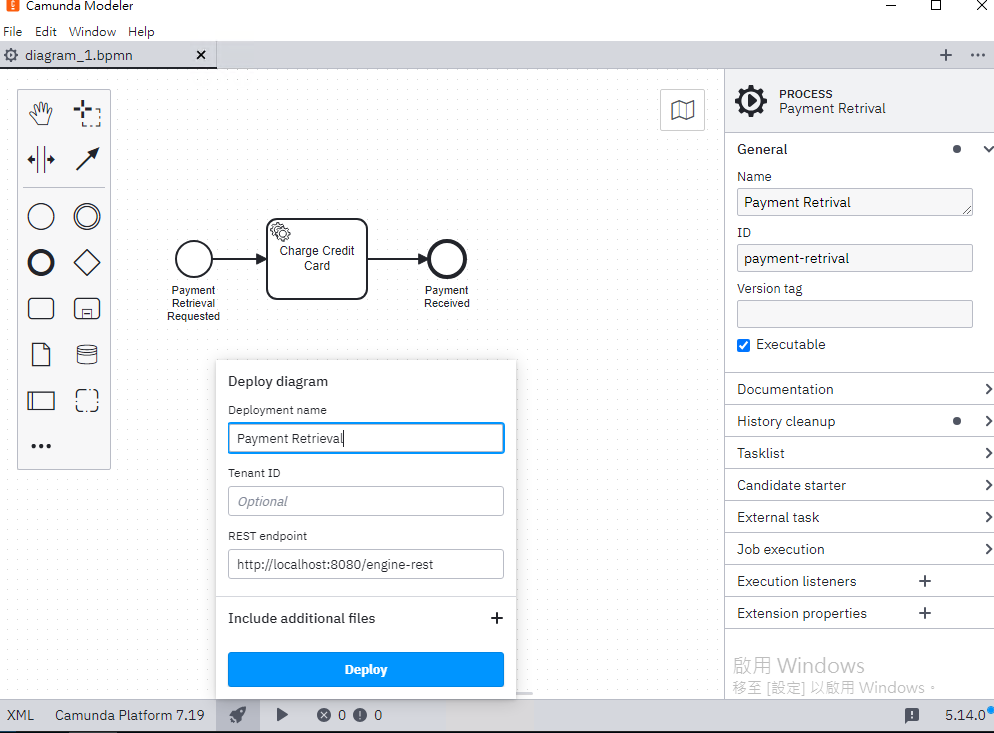Activate the create/remove space tool
The width and height of the screenshot is (994, 733).
[41, 159]
